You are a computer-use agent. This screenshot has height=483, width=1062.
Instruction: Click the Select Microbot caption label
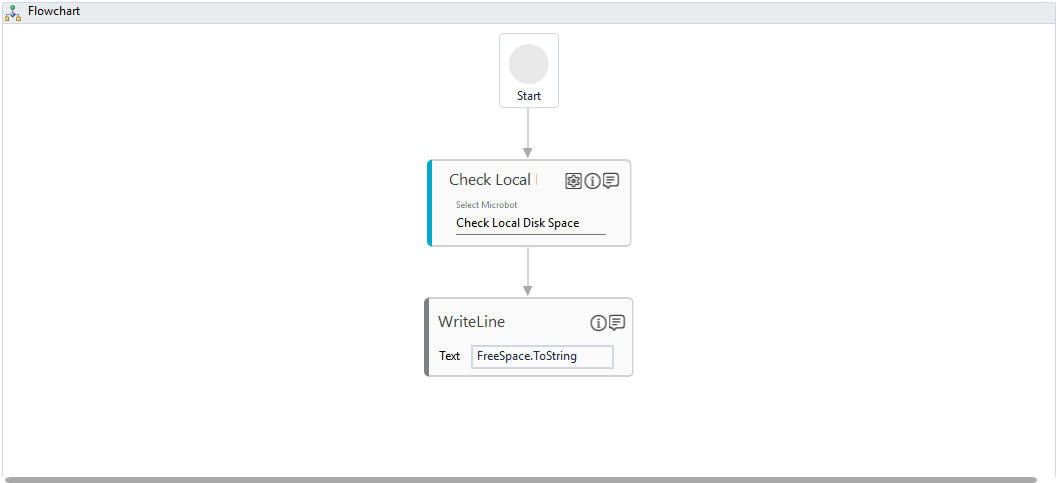(487, 205)
